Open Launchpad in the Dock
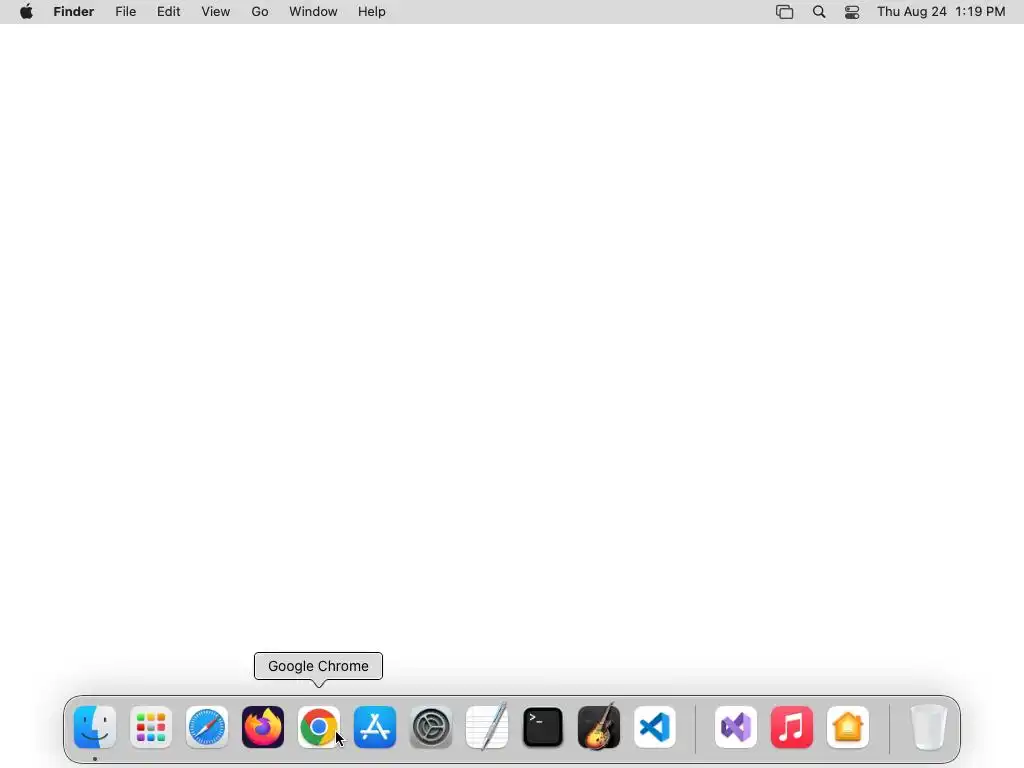1024x768 pixels. pos(151,727)
